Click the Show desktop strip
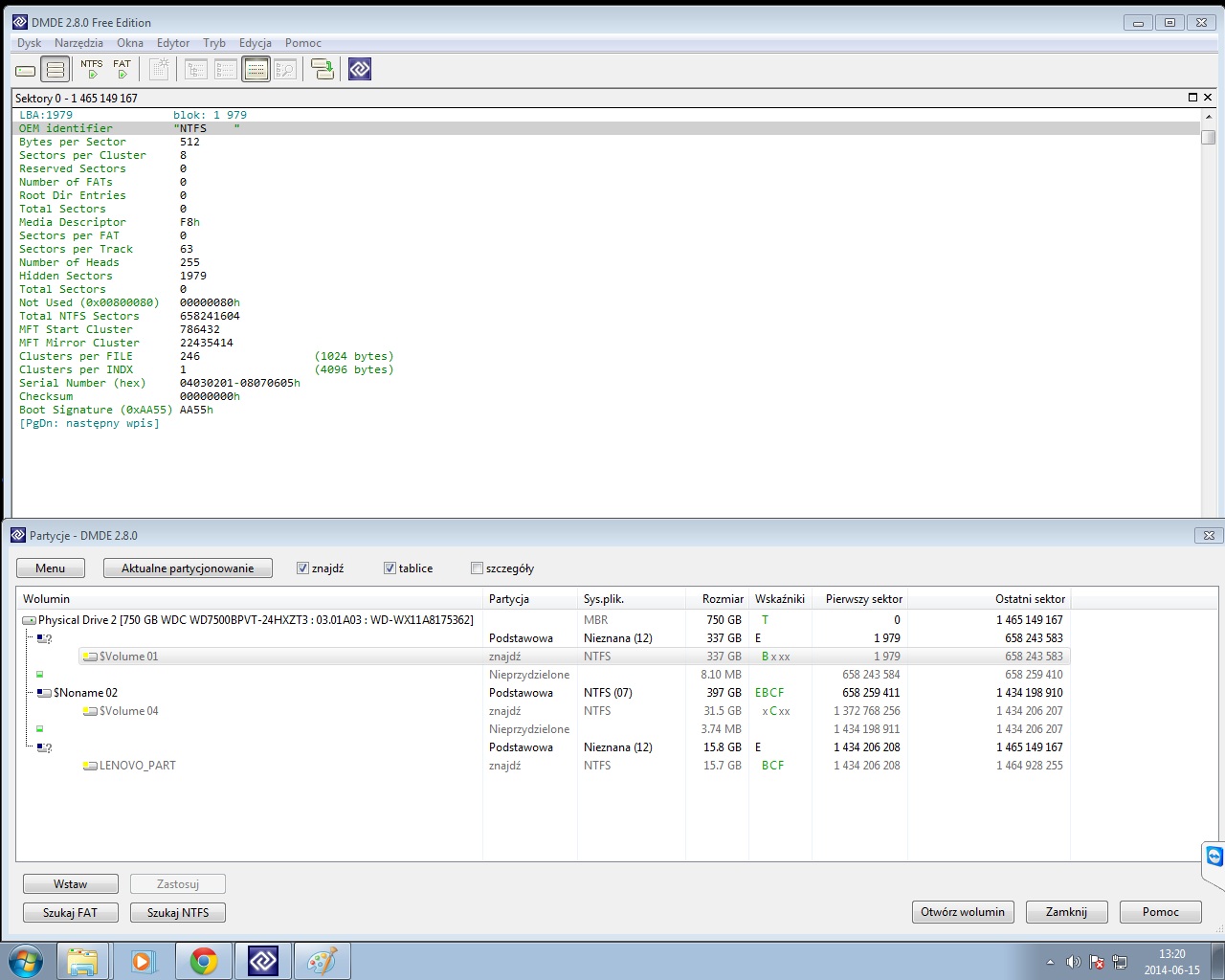Image resolution: width=1225 pixels, height=980 pixels. pyautogui.click(x=1218, y=961)
